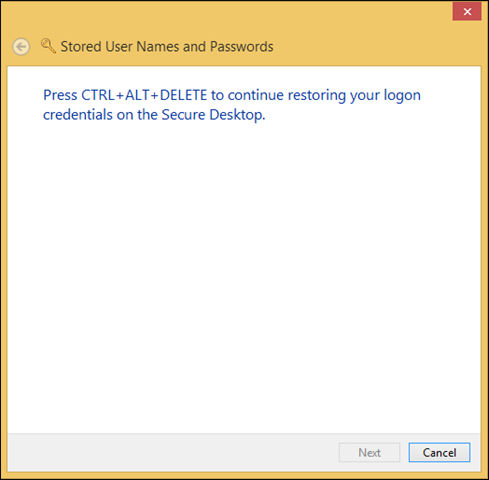Click the grey footer bar left of Next
Viewport: 489px width, 480px height.
pos(167,452)
